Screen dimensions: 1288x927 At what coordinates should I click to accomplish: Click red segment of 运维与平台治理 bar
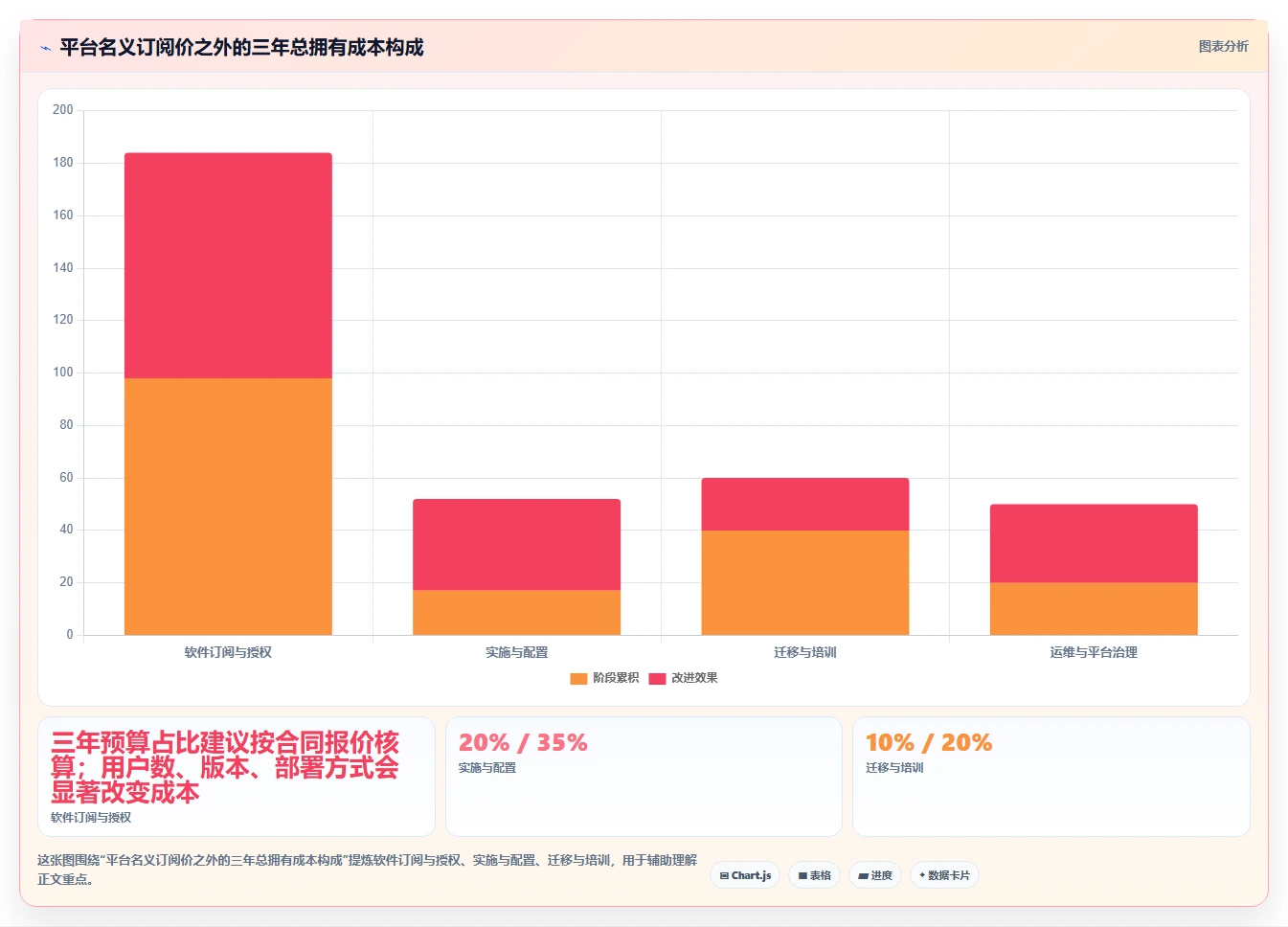click(x=1094, y=543)
